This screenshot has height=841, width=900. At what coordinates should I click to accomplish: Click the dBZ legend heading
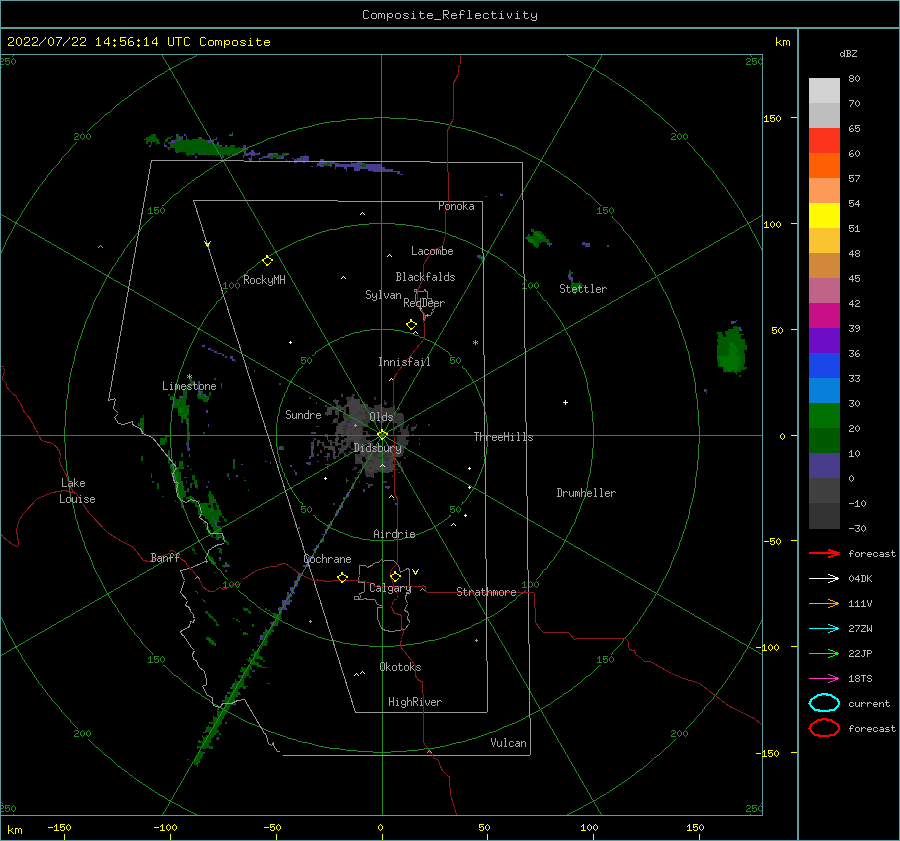point(848,53)
